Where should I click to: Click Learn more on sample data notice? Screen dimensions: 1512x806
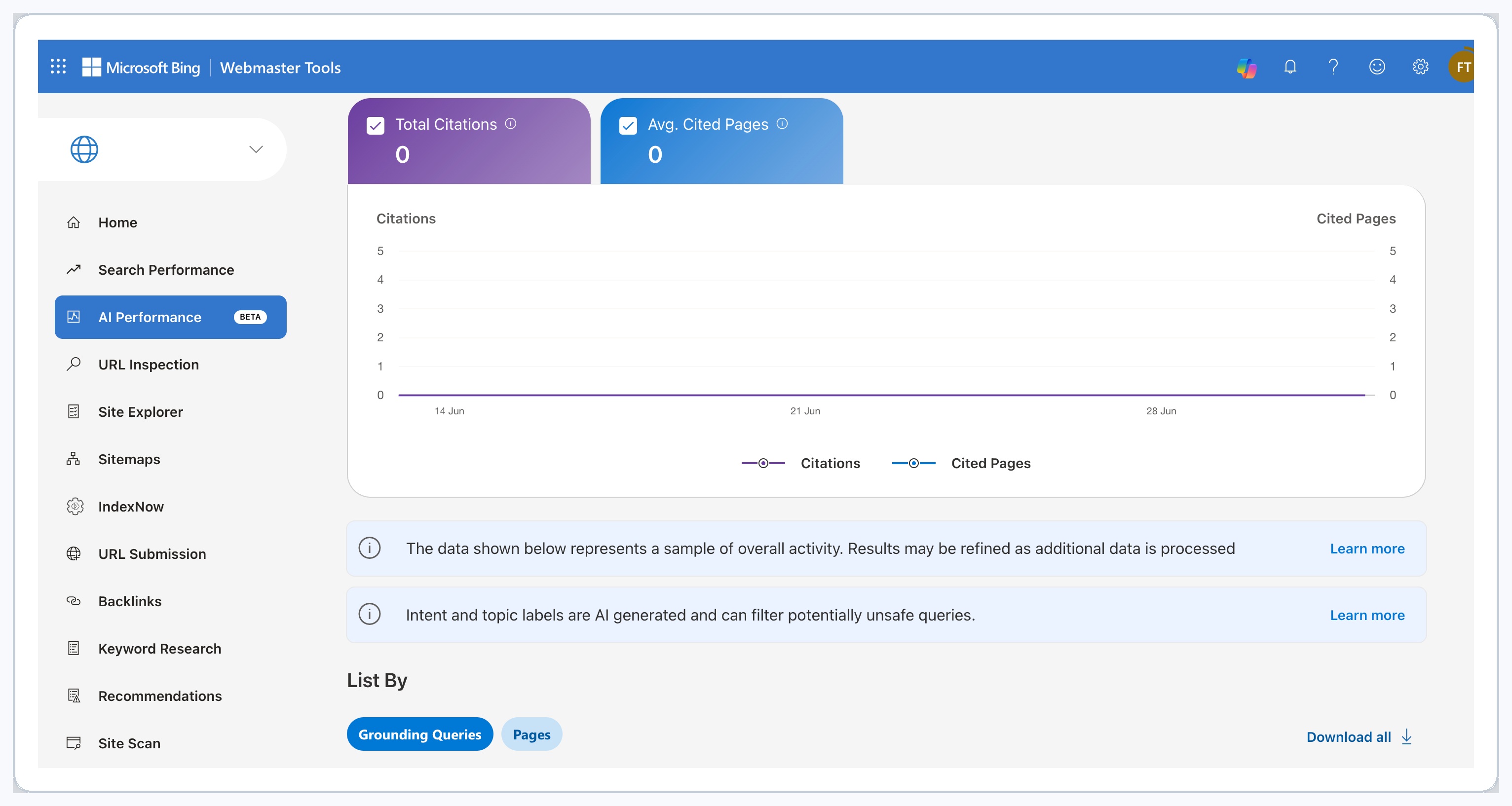coord(1367,549)
